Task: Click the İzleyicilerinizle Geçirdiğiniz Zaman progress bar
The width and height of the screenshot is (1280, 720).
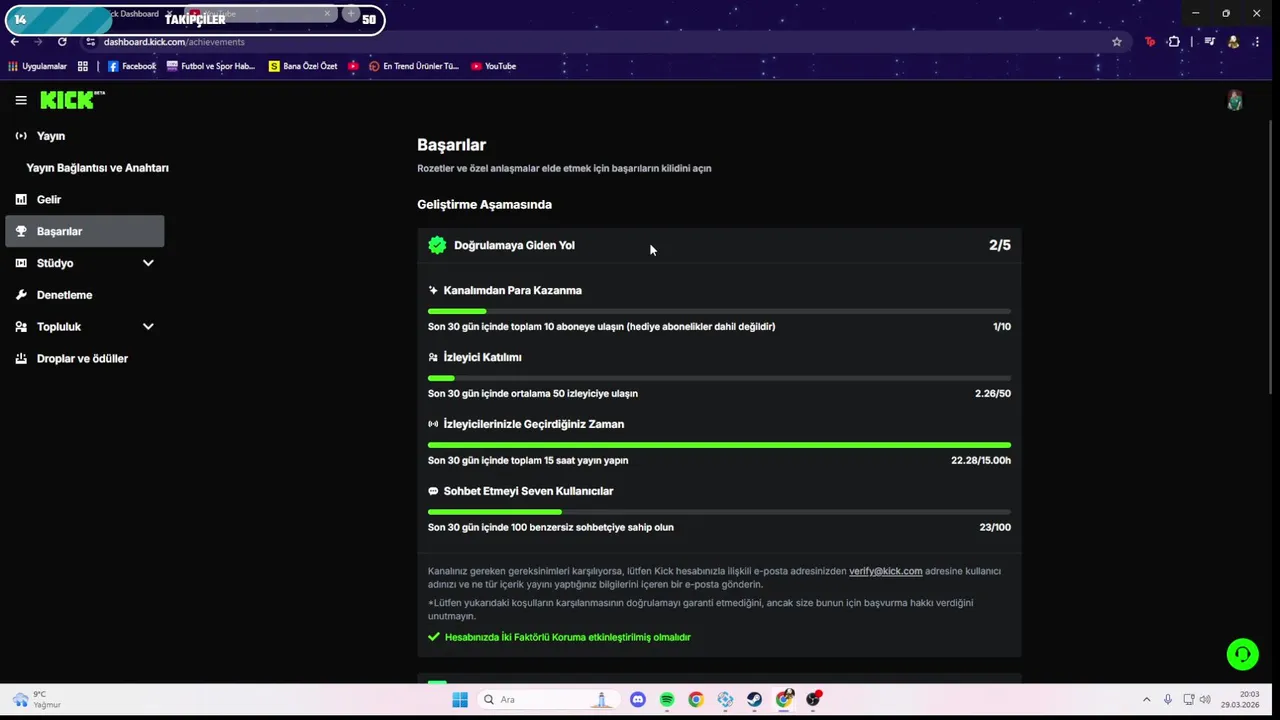Action: click(x=719, y=445)
